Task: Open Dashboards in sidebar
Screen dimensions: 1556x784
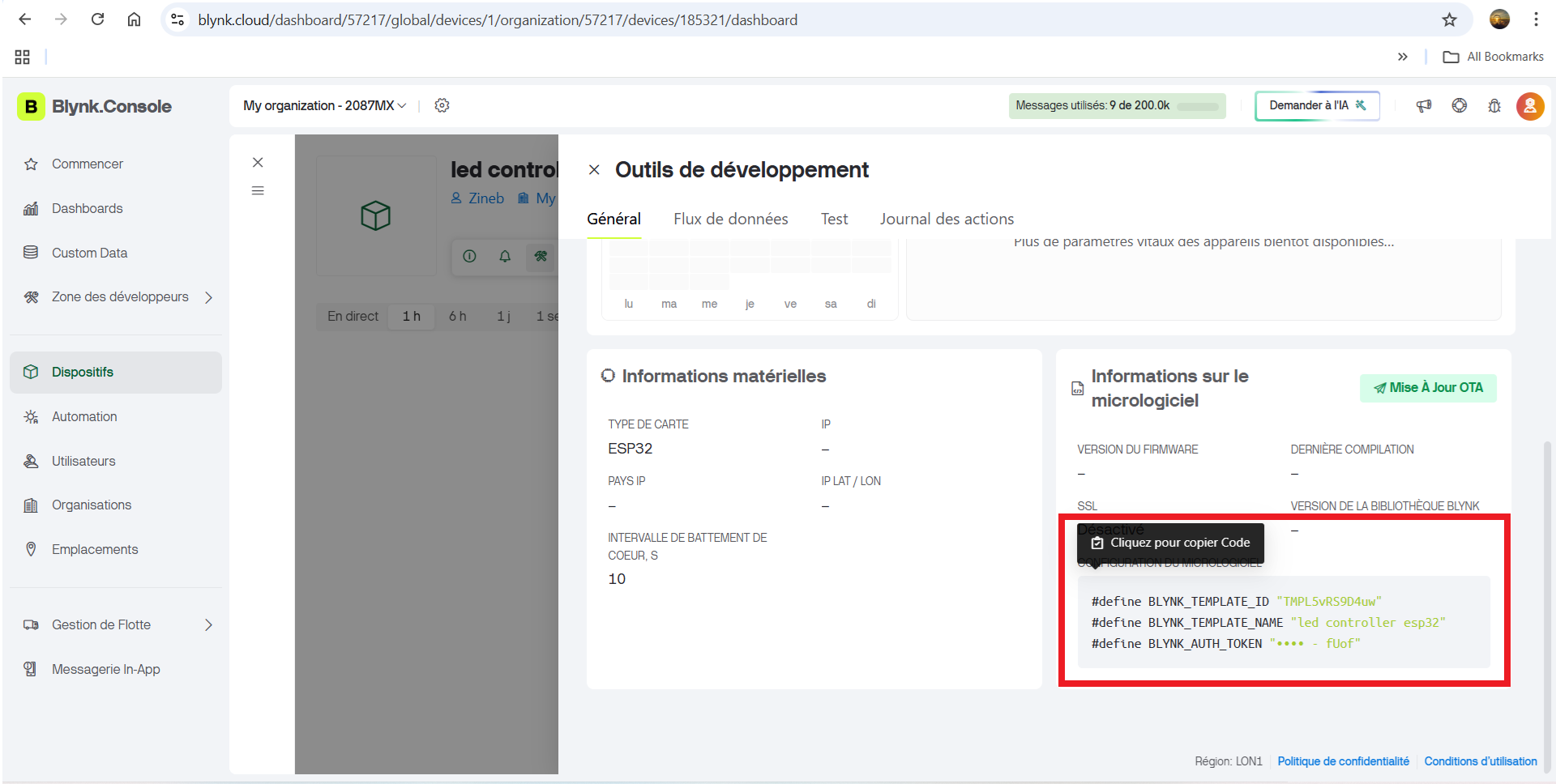Action: coord(116,209)
